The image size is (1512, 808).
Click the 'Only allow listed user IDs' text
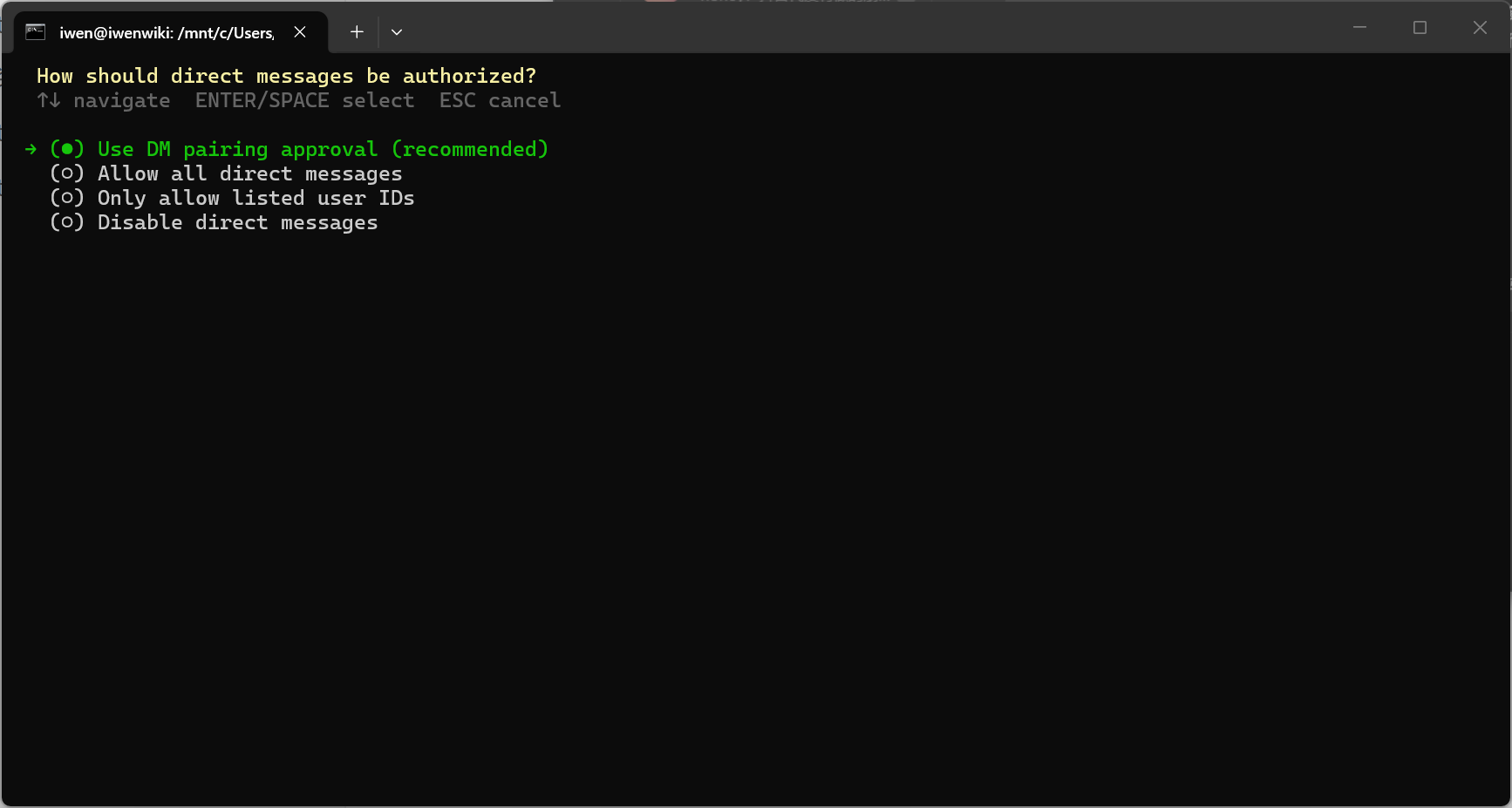click(256, 199)
